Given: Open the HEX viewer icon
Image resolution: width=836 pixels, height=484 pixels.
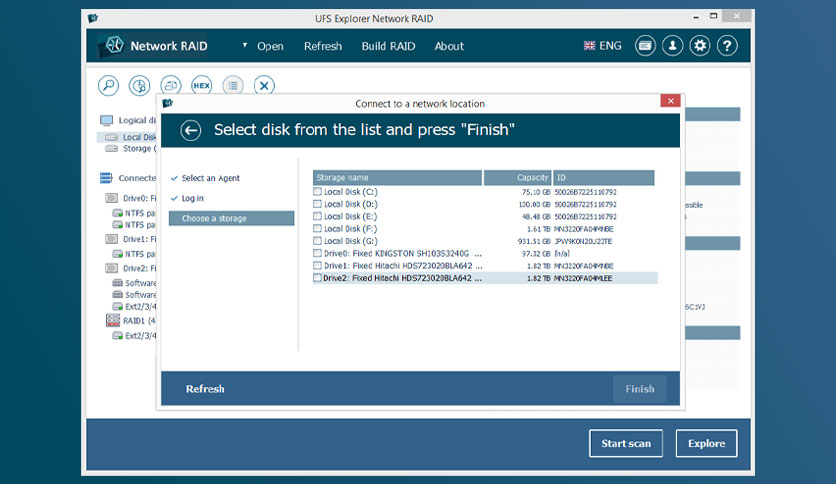Looking at the screenshot, I should coord(202,85).
